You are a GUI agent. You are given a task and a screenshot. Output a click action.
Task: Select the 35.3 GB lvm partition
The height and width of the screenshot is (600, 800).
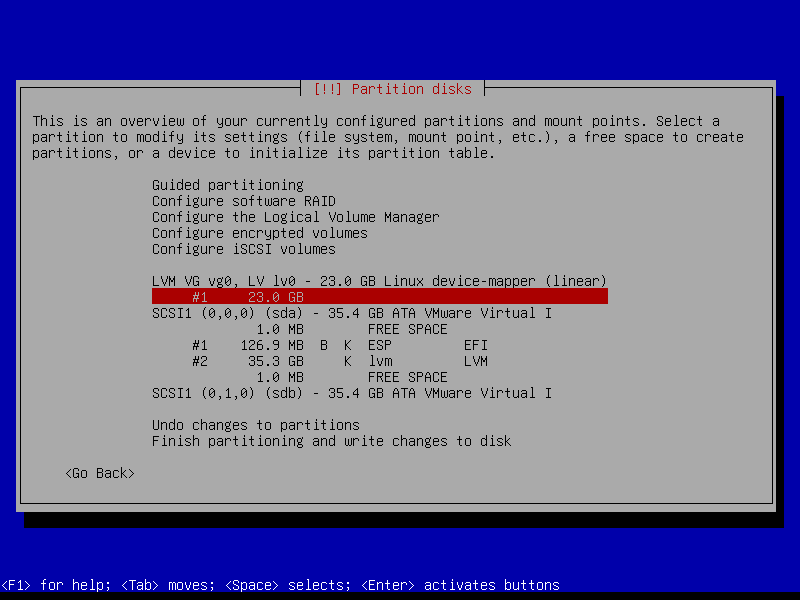(x=339, y=361)
